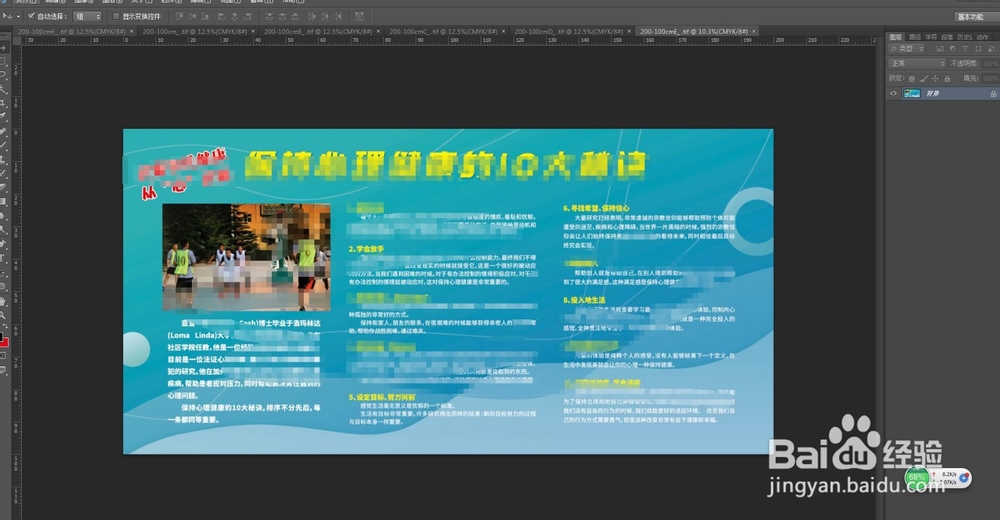Hide the 背景 layer with eye icon
Image resolution: width=1000 pixels, height=520 pixels.
[x=893, y=93]
